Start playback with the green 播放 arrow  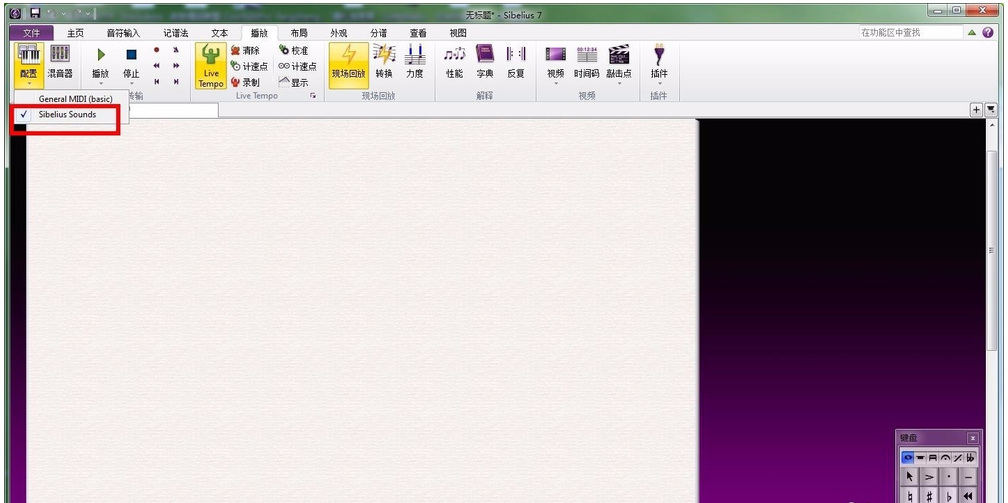click(x=101, y=55)
